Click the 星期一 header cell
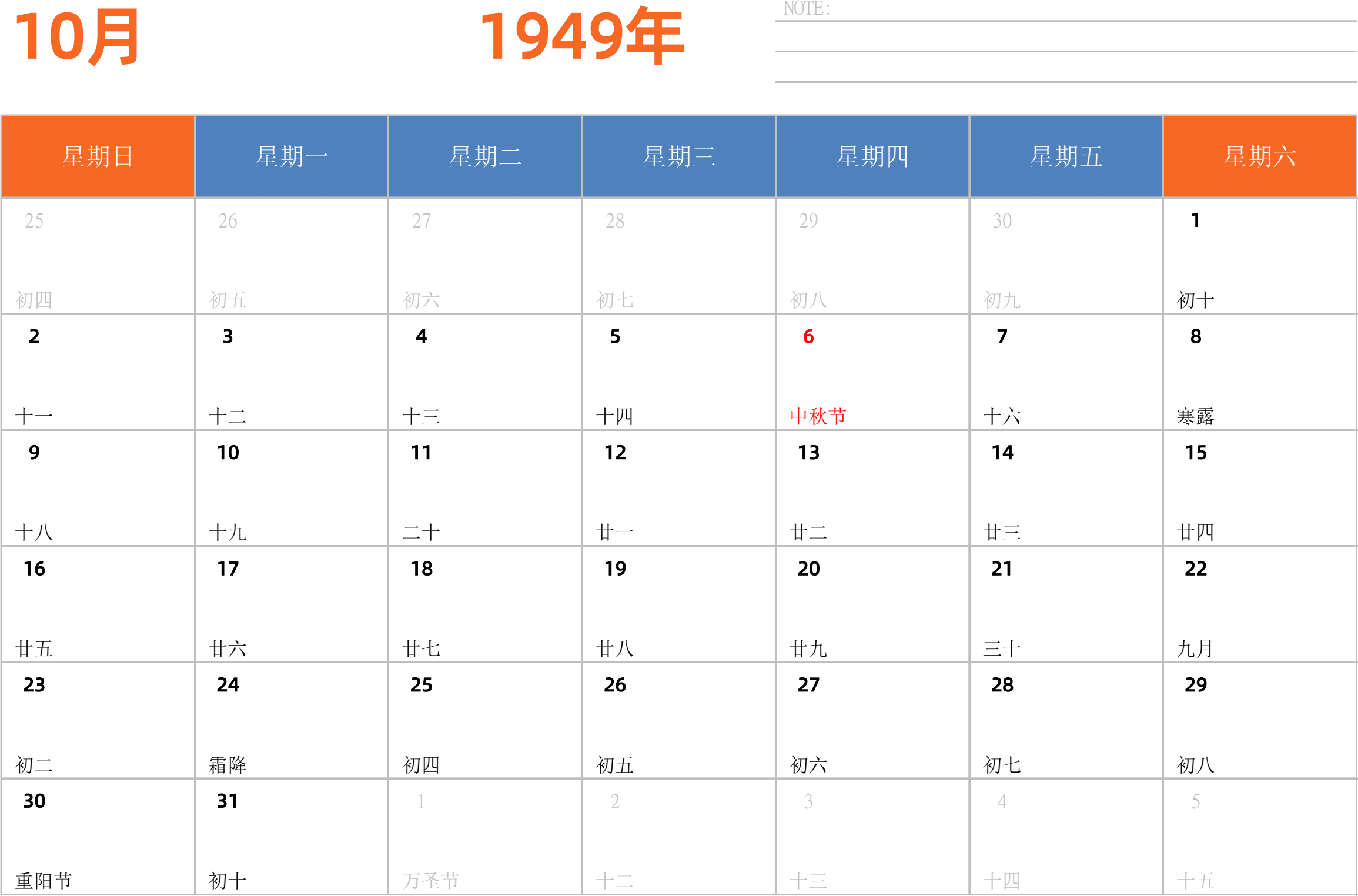Screen dimensions: 1358x896 [291, 156]
